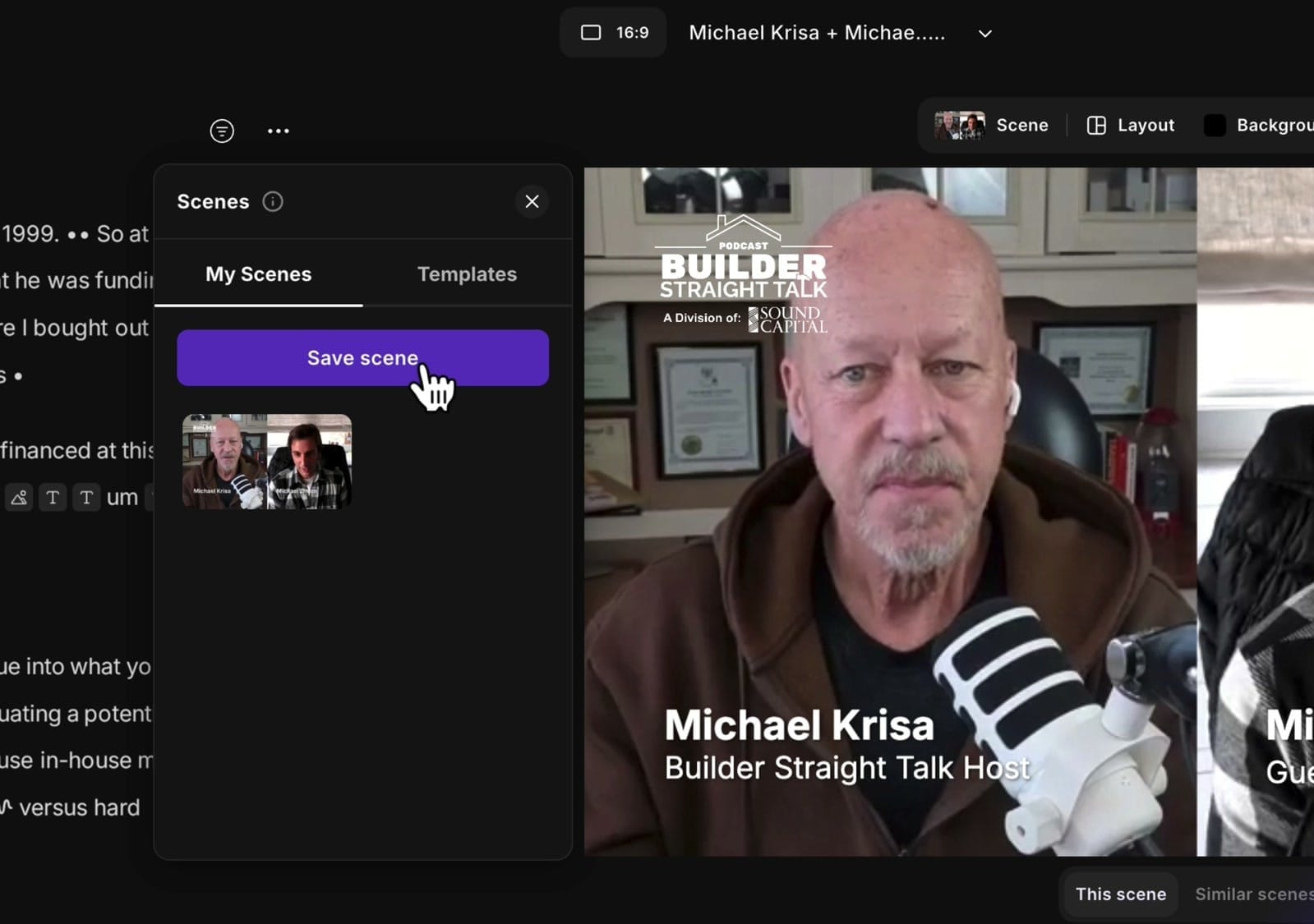Click the "financed at this" transcript line
This screenshot has height=924, width=1314.
(77, 451)
